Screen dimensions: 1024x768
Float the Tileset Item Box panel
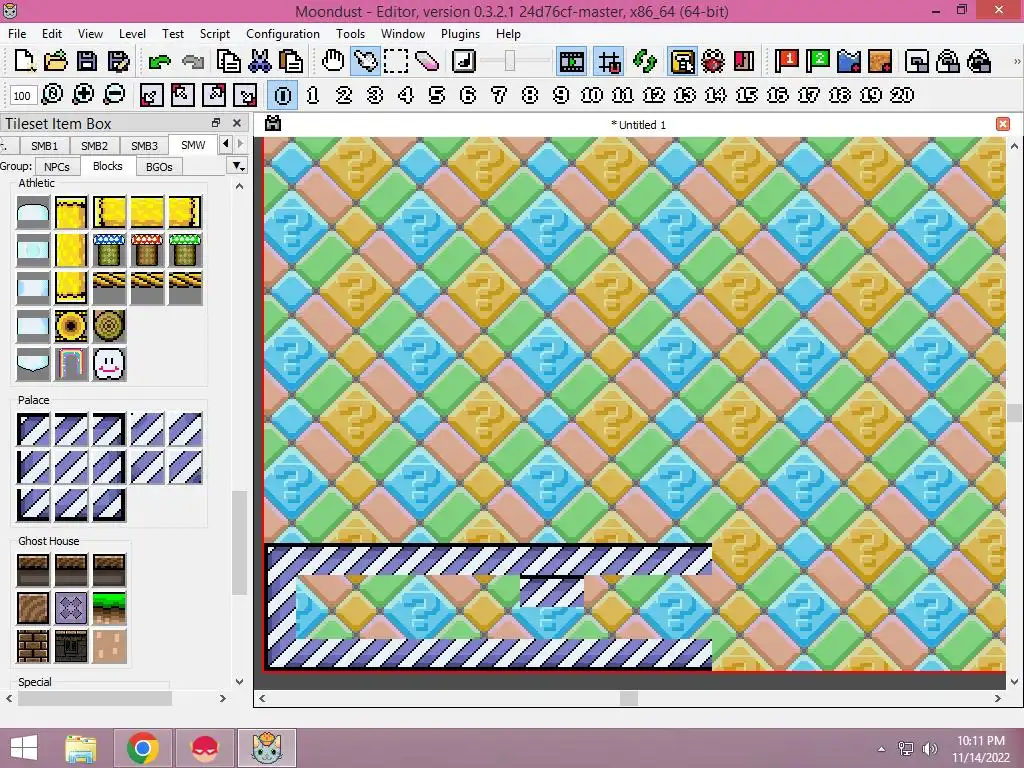(216, 123)
